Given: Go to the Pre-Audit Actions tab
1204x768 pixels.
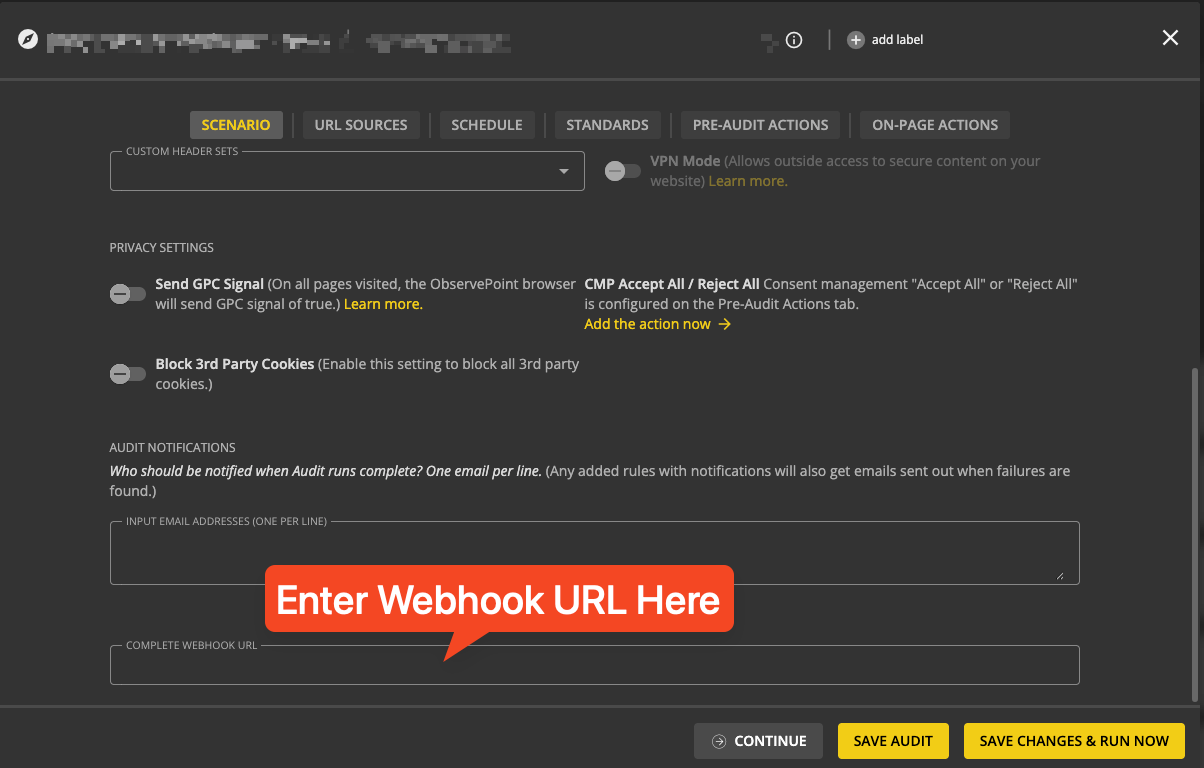Looking at the screenshot, I should (760, 124).
